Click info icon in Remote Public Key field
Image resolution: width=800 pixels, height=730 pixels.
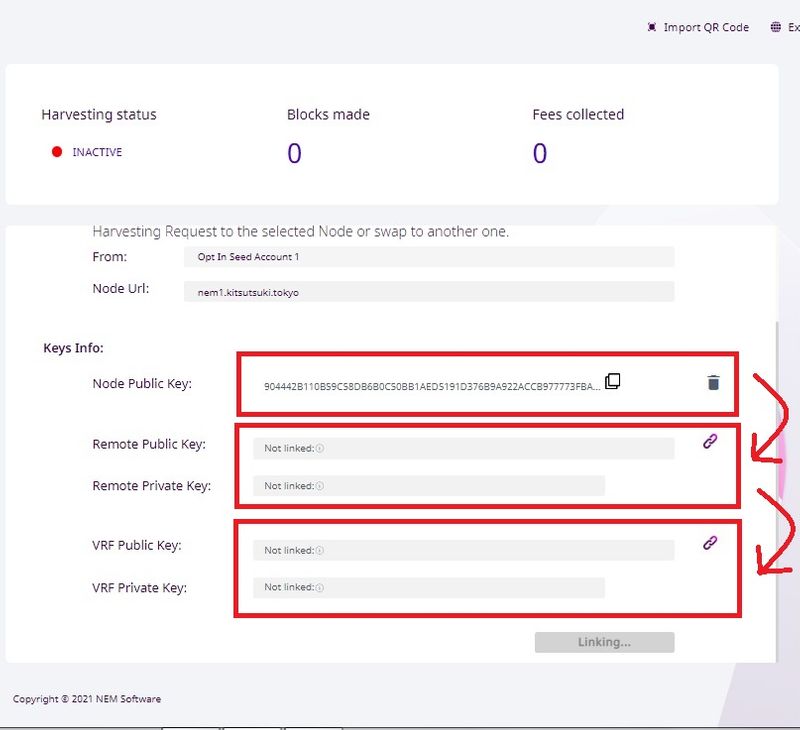point(320,449)
